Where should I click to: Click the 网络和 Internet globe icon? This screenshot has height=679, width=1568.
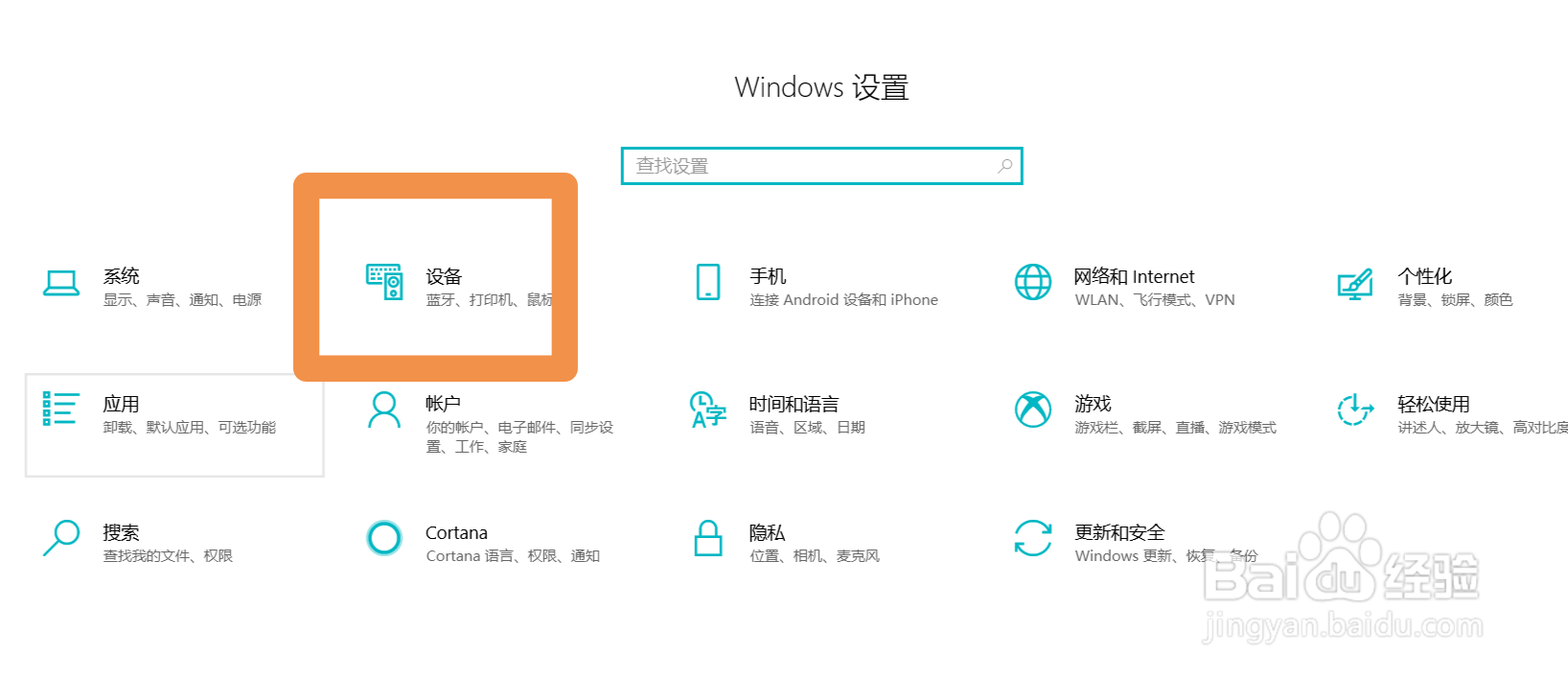pyautogui.click(x=1033, y=282)
